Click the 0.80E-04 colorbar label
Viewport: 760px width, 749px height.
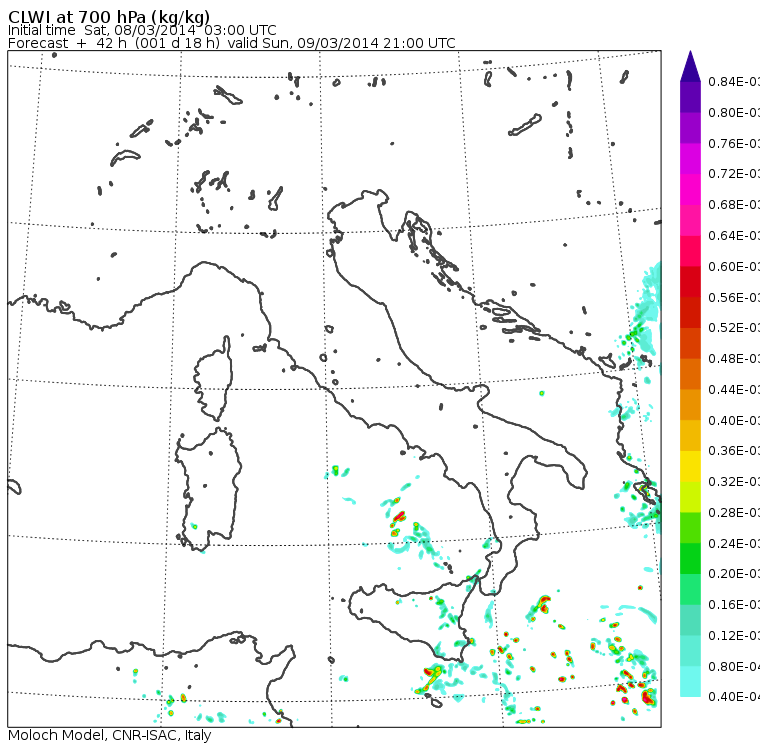pyautogui.click(x=734, y=667)
